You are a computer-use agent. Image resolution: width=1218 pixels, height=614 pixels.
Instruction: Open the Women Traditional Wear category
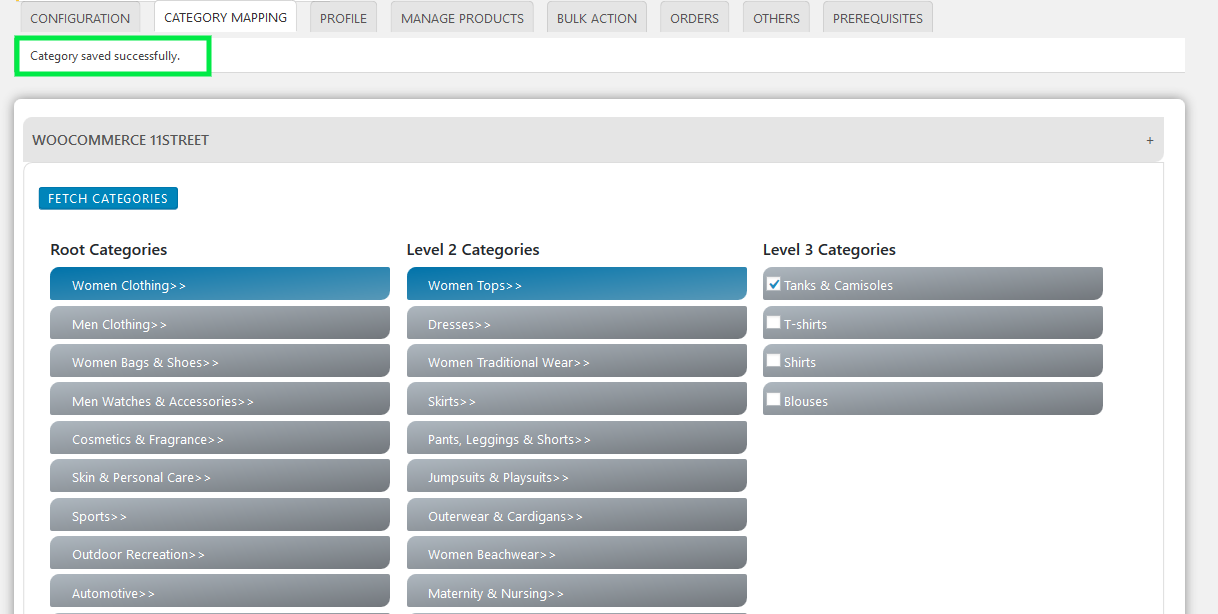[577, 361]
